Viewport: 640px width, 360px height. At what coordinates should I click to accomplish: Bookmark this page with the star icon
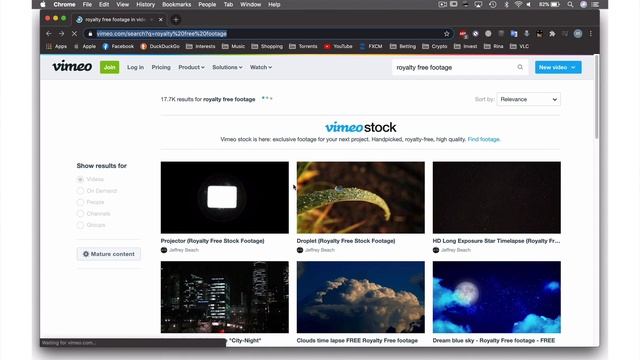tap(447, 34)
